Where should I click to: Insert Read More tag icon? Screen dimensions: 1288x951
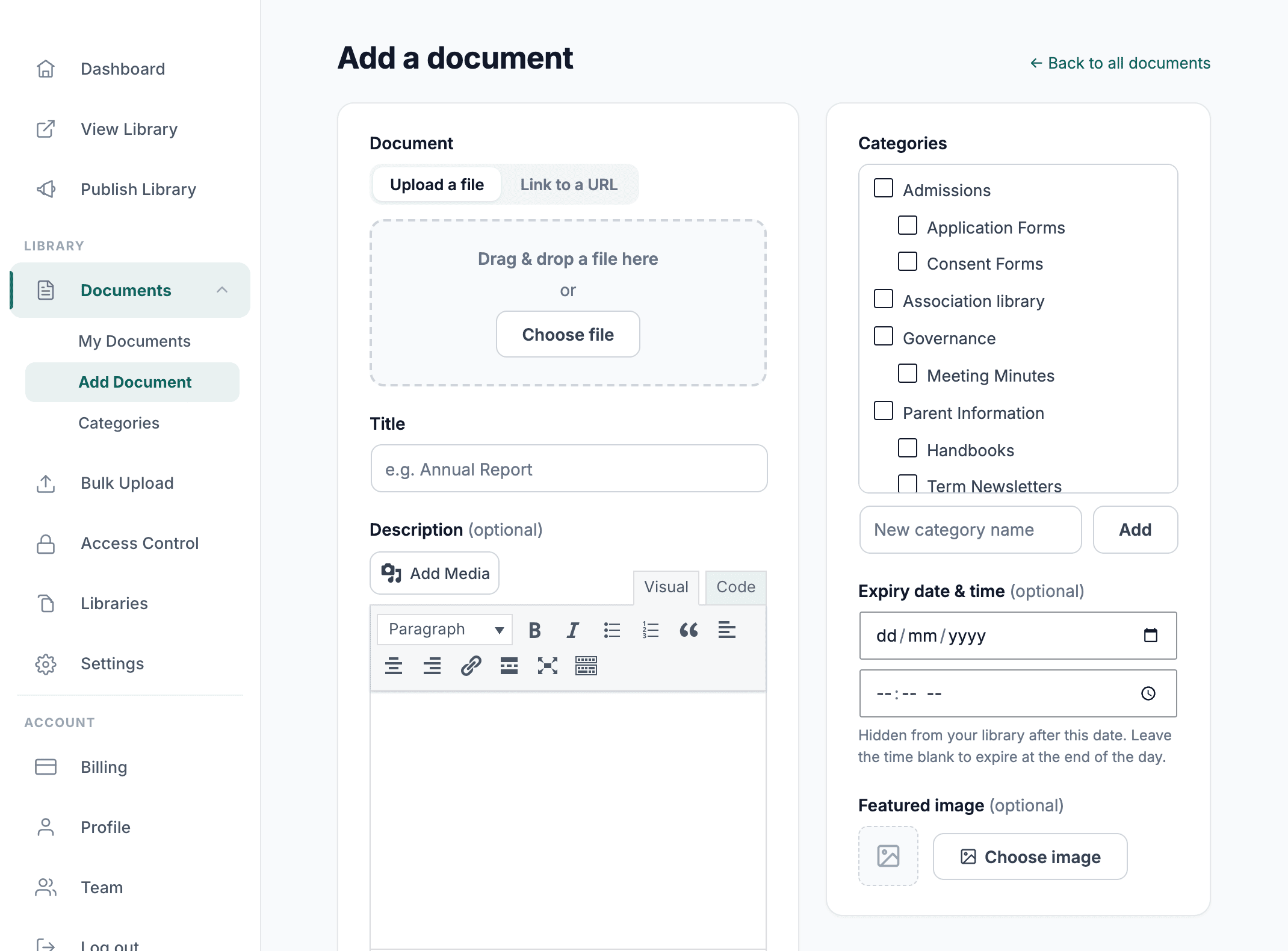tap(509, 666)
